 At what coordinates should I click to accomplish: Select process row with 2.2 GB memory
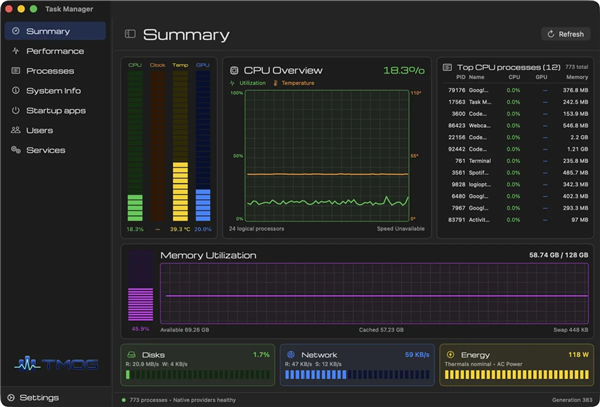tap(515, 137)
